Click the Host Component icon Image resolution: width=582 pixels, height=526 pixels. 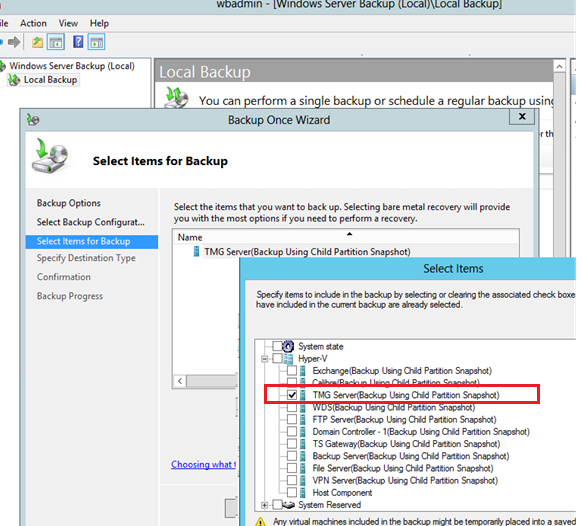[303, 493]
